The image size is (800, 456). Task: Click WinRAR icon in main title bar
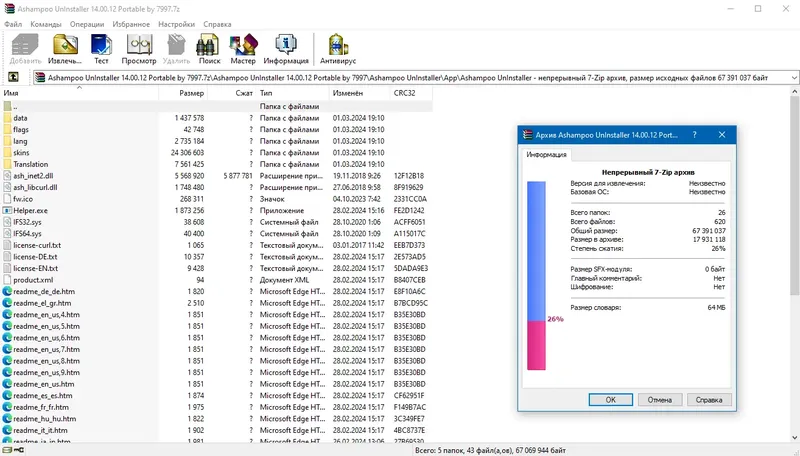coord(9,9)
